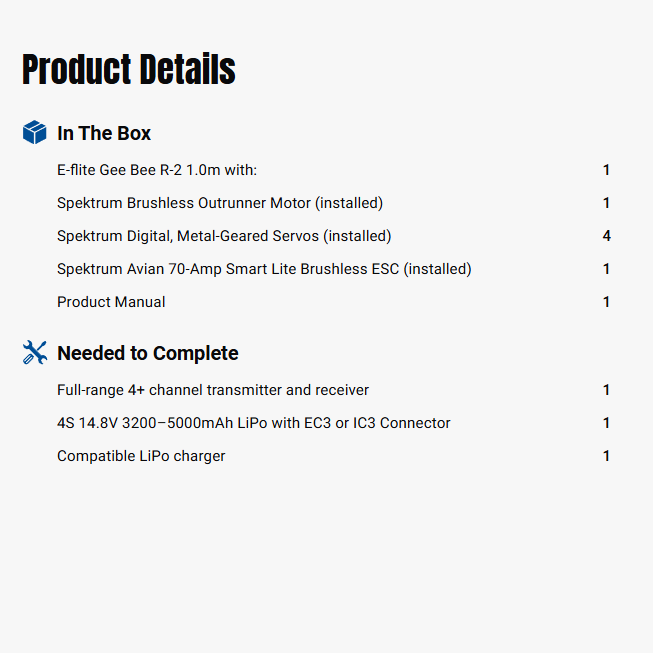Viewport: 653px width, 653px height.
Task: Click Full-range 4+ channel transmitter and receiver
Action: coord(213,390)
